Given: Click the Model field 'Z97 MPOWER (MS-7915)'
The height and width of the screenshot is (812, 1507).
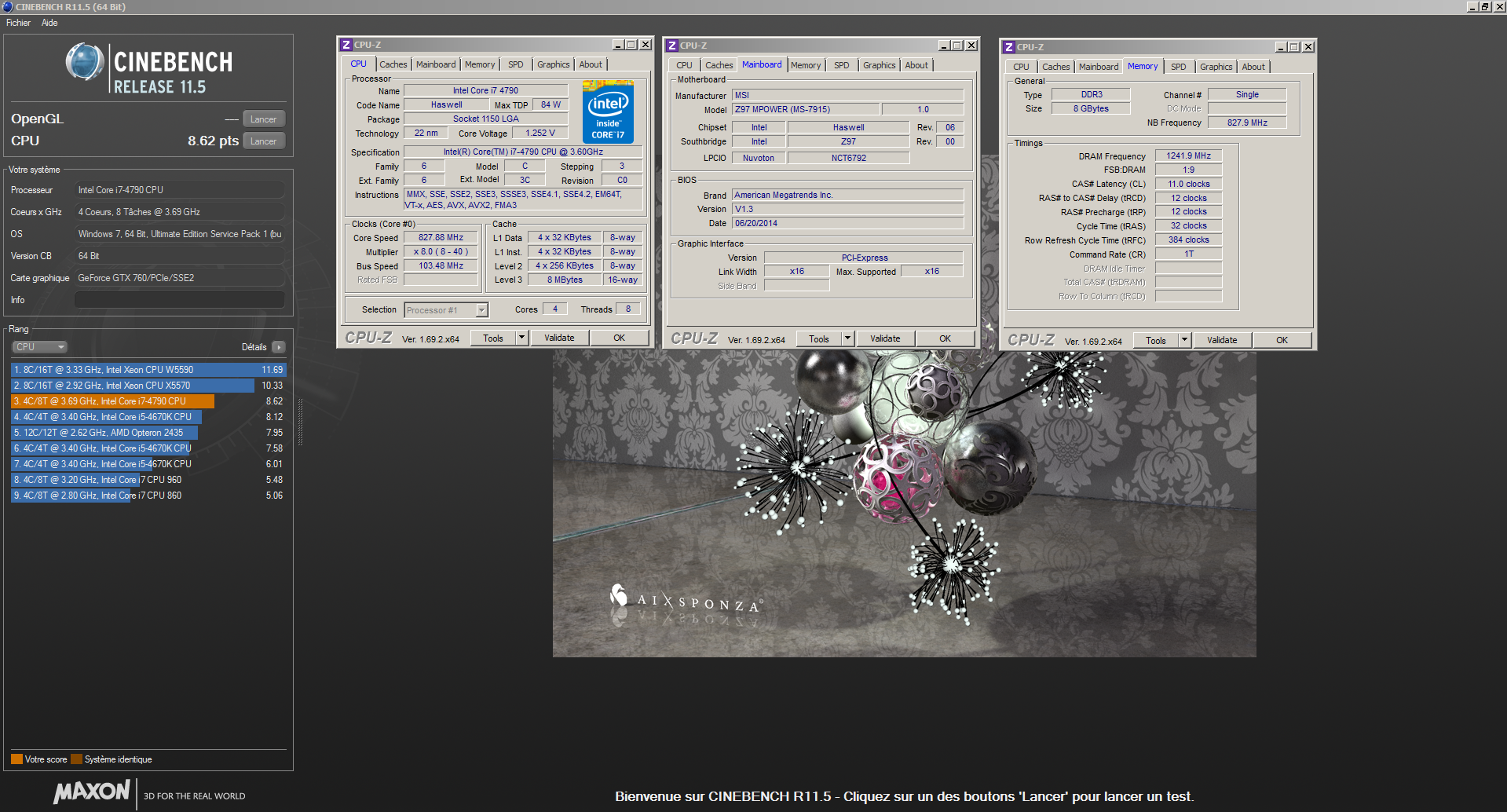Looking at the screenshot, I should [806, 110].
